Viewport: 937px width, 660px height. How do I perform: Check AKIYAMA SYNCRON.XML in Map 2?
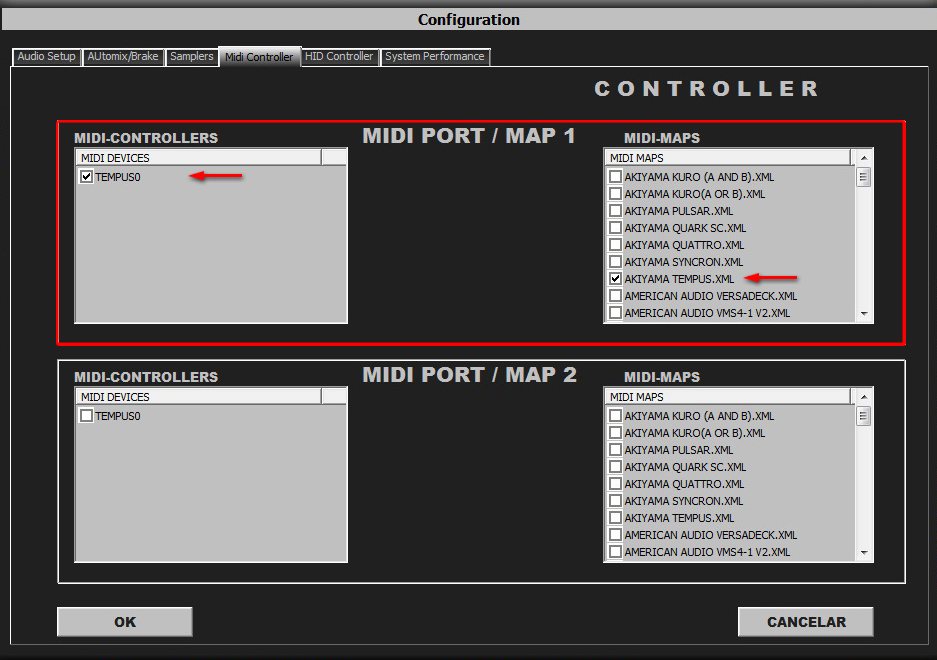[616, 501]
